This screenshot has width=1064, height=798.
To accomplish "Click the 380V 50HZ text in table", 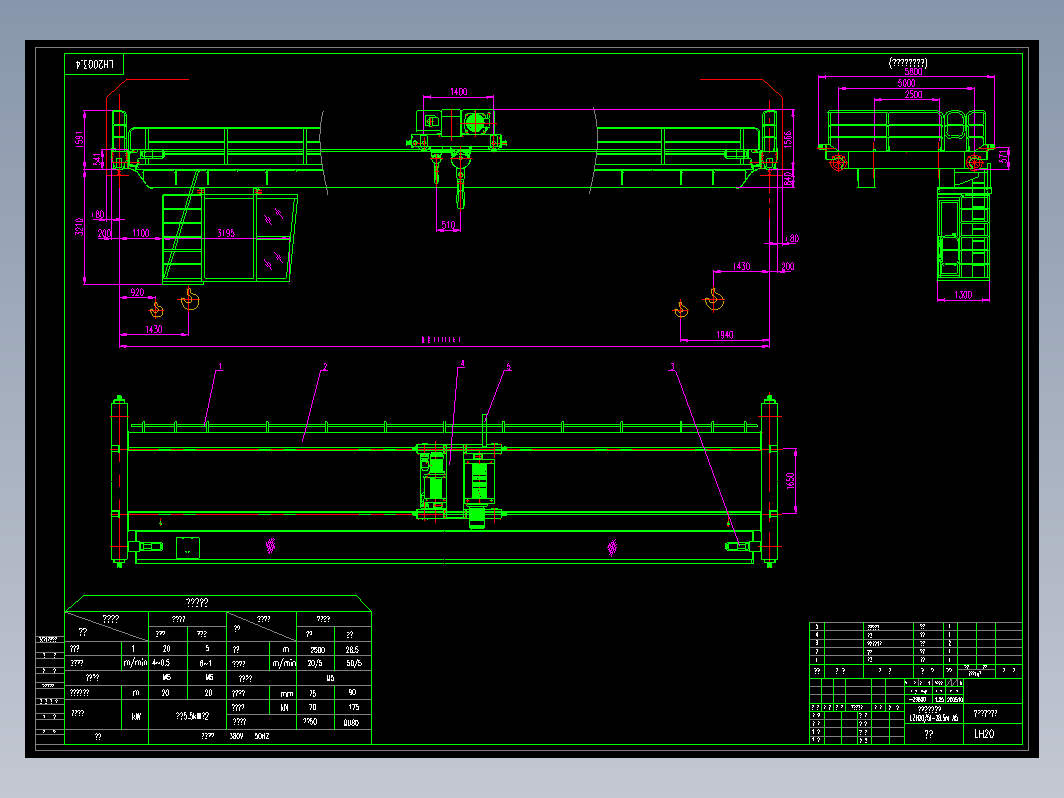I will pos(250,736).
